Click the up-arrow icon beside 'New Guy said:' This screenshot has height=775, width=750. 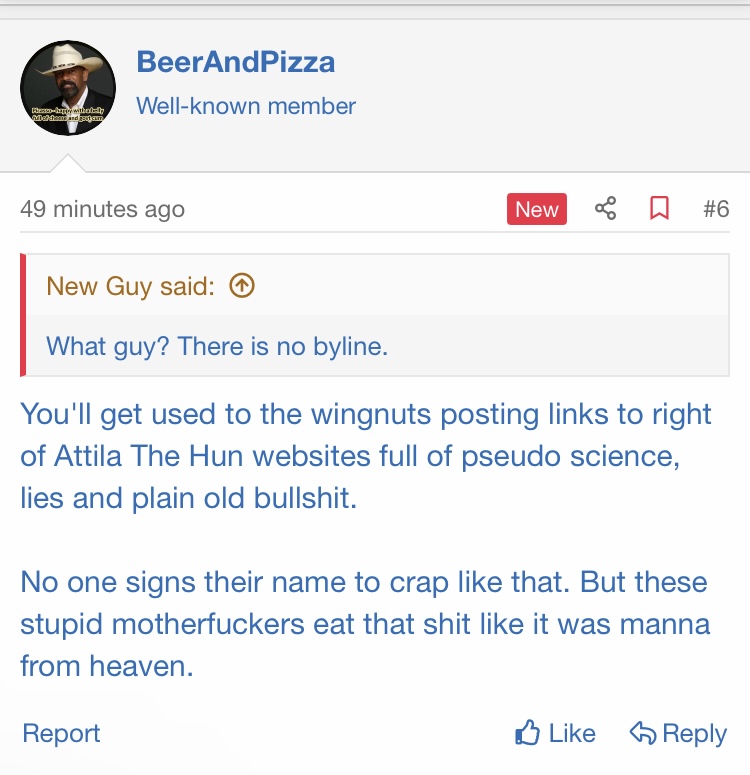point(242,286)
